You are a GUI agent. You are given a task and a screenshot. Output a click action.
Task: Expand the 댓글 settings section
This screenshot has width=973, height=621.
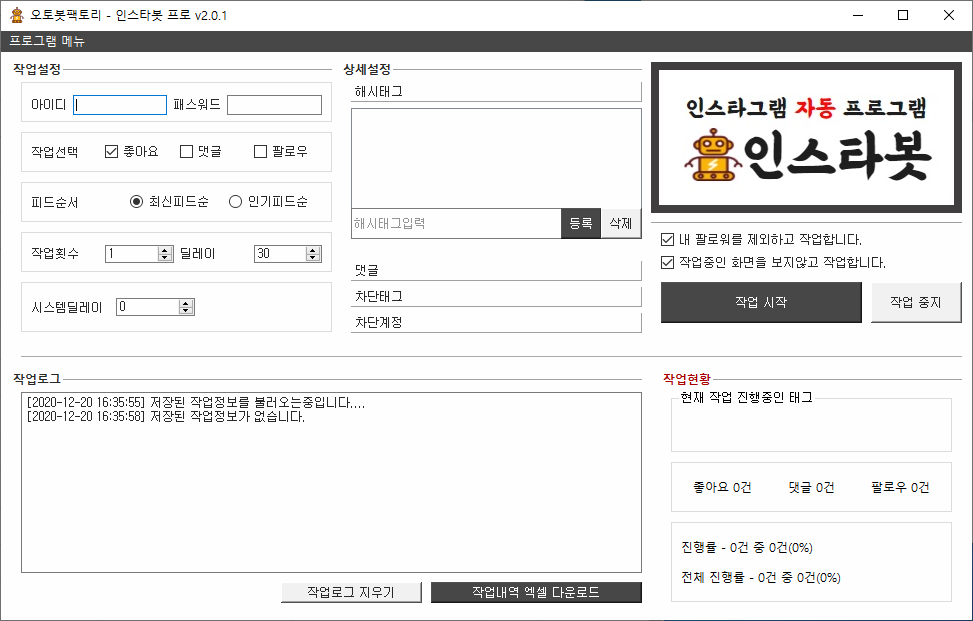496,270
